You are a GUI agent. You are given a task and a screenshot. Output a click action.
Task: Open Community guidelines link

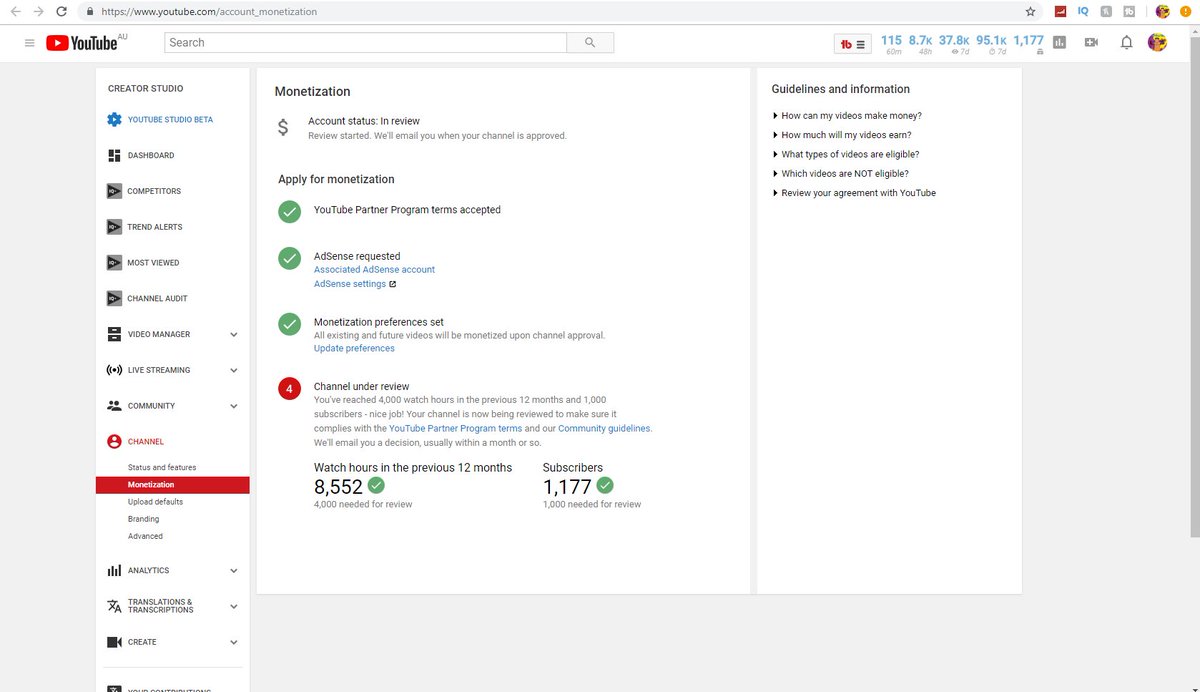click(x=605, y=428)
